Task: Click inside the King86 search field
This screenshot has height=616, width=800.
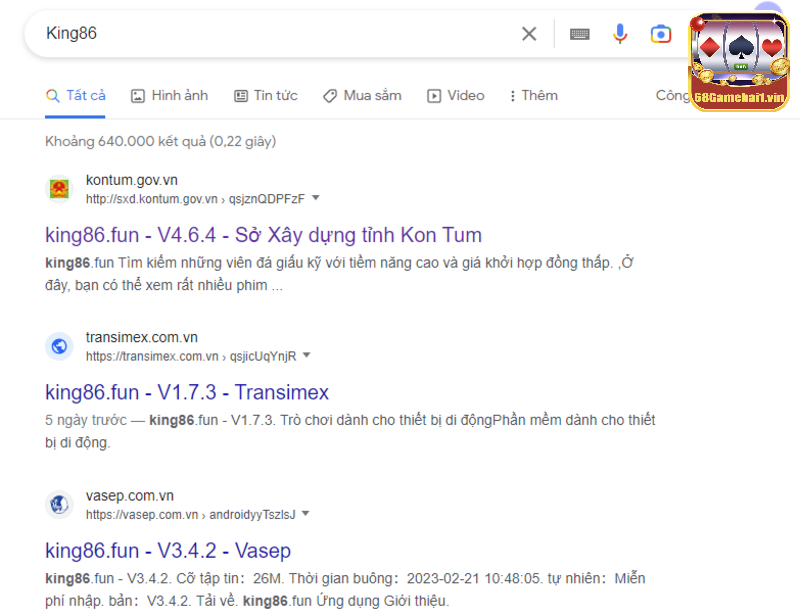Action: point(276,34)
